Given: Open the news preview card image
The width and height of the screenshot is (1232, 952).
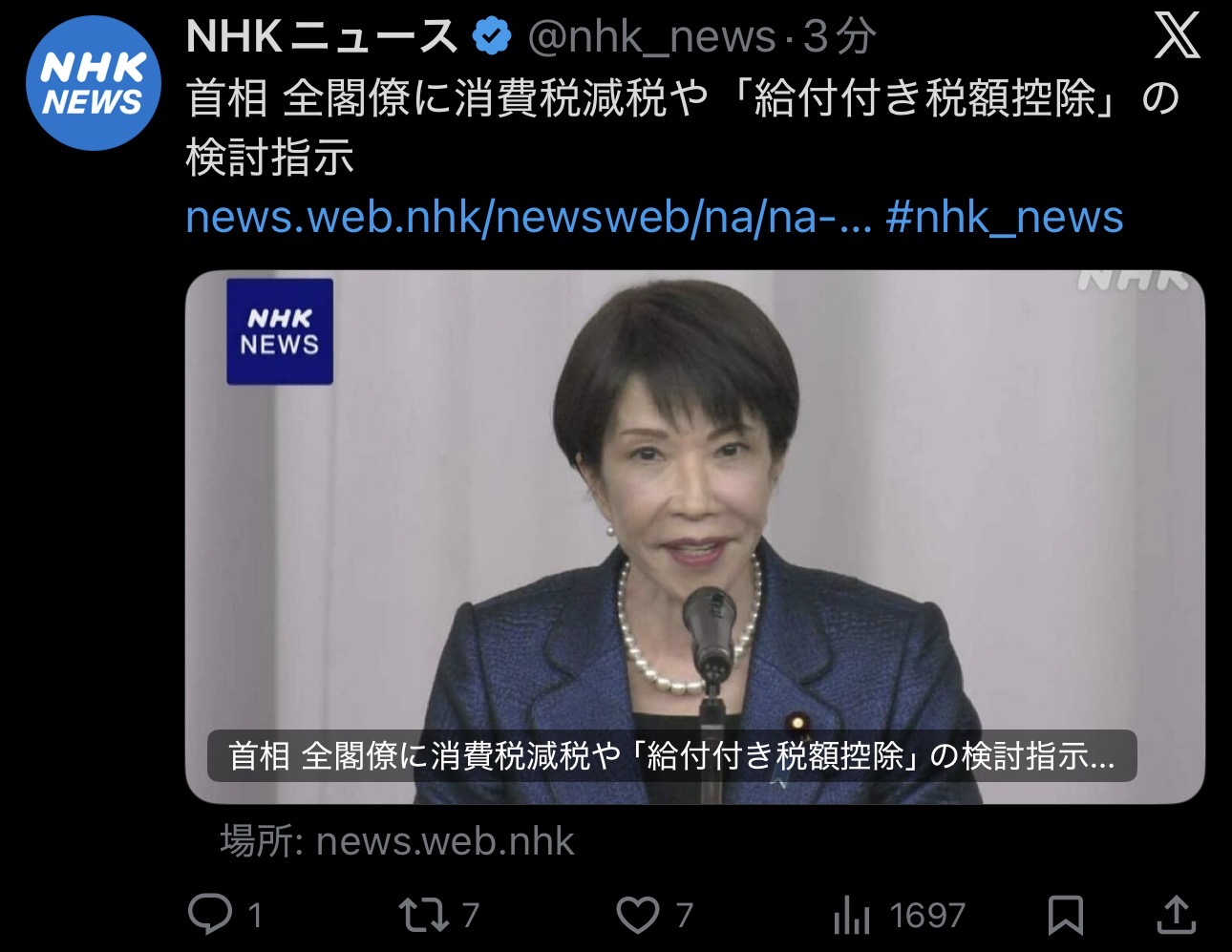Looking at the screenshot, I should click(x=694, y=537).
